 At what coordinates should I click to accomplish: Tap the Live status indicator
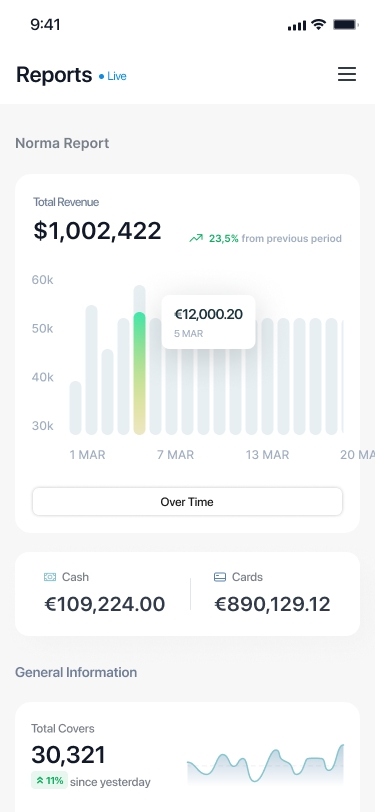[113, 76]
